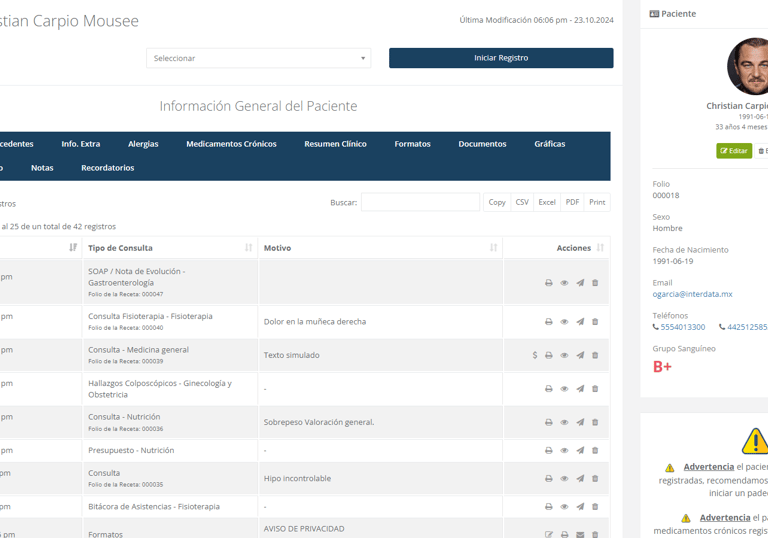Delete the SOAP Gastroenterología record
This screenshot has height=538, width=768.
click(595, 283)
